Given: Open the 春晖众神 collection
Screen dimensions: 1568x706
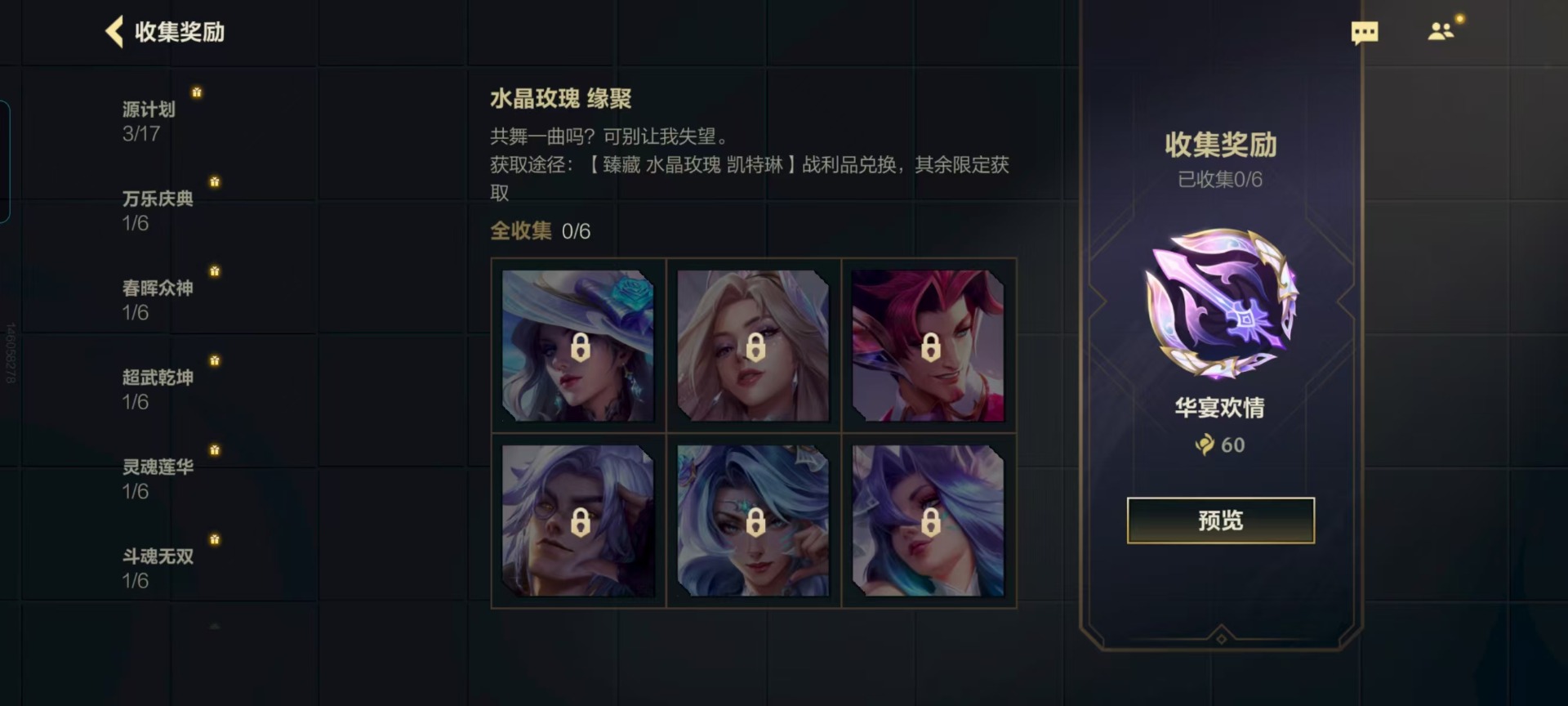Looking at the screenshot, I should 158,299.
